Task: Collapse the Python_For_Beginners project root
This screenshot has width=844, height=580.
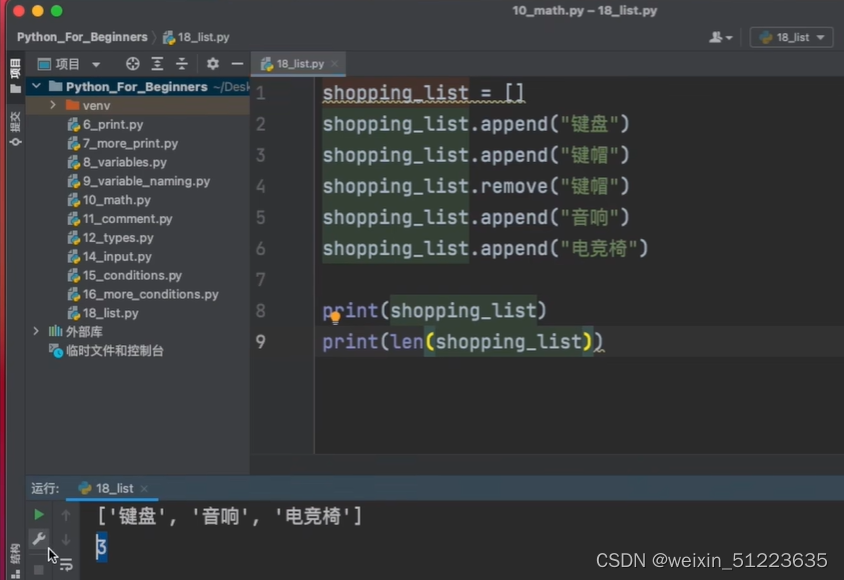Action: point(35,86)
